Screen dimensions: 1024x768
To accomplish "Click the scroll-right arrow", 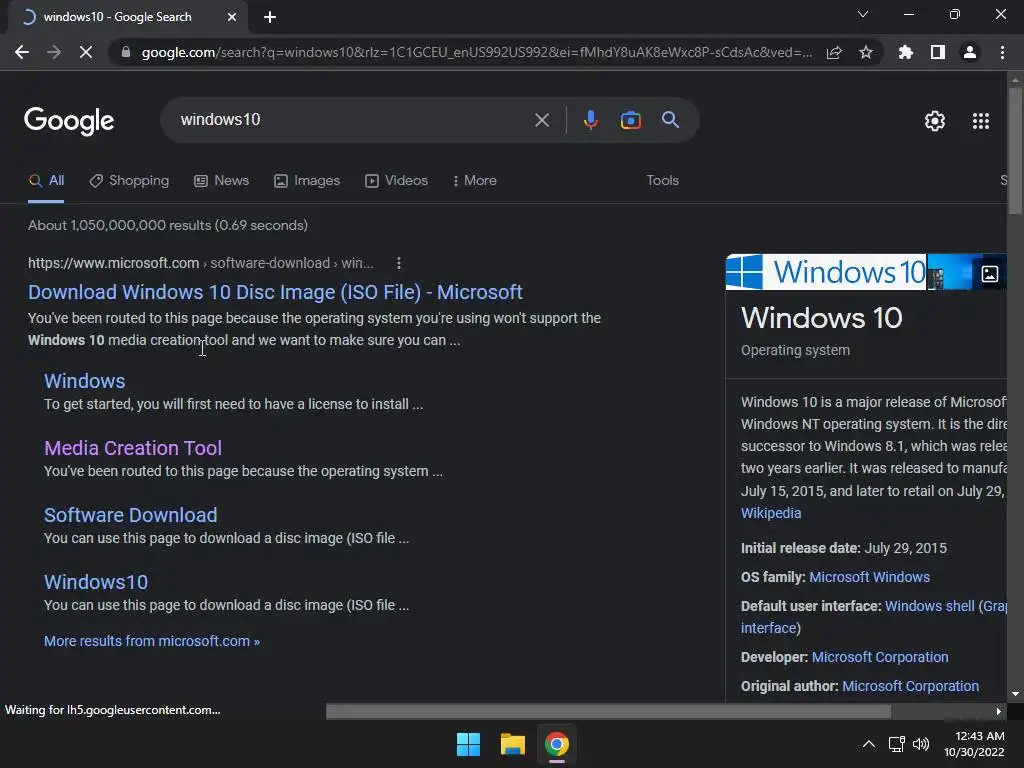I will 999,711.
